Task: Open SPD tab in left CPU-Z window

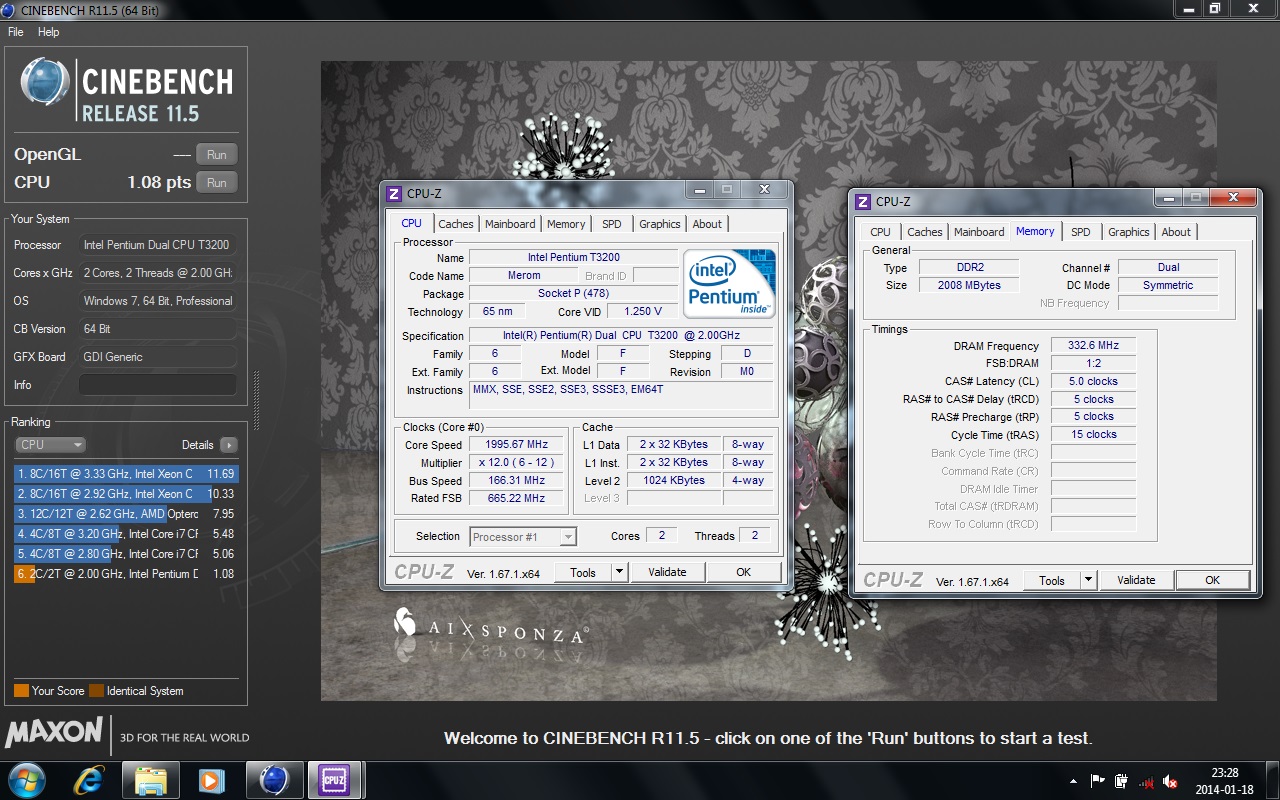Action: click(611, 224)
